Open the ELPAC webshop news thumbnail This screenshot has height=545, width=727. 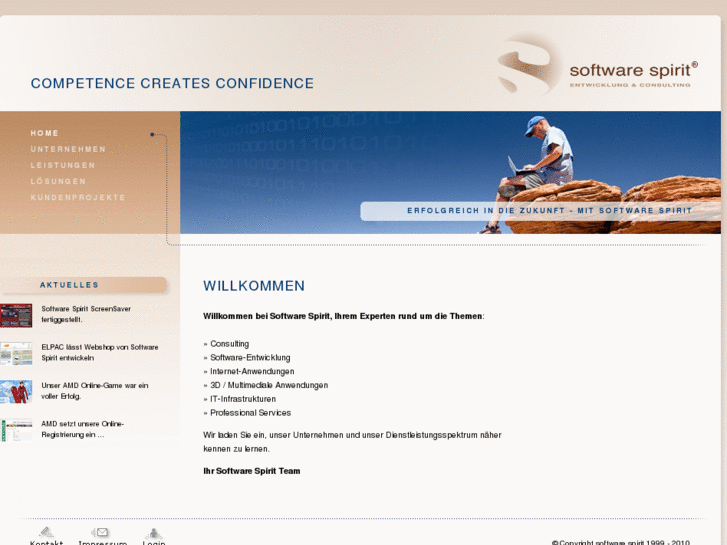(16, 354)
